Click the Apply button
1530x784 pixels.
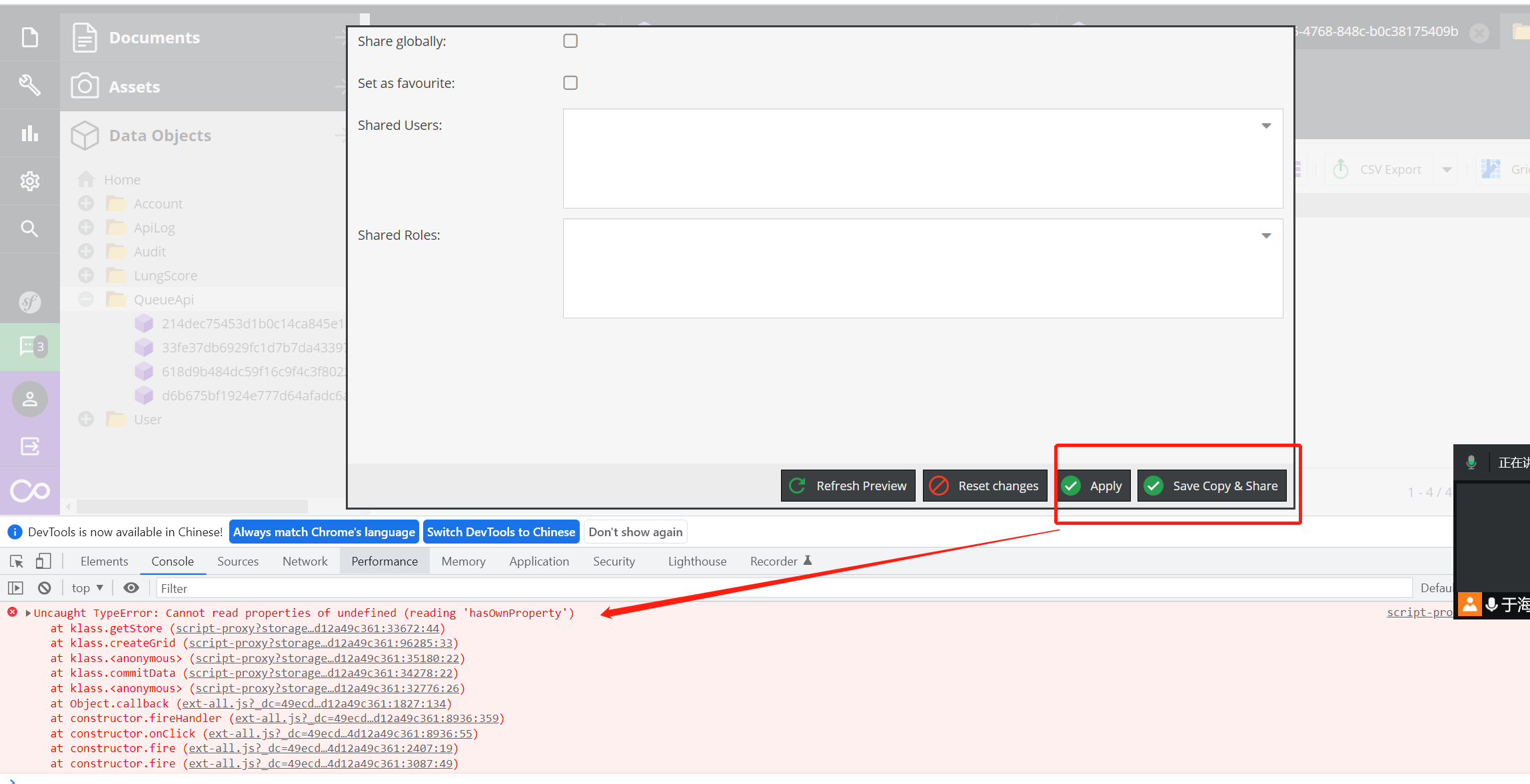(x=1094, y=486)
